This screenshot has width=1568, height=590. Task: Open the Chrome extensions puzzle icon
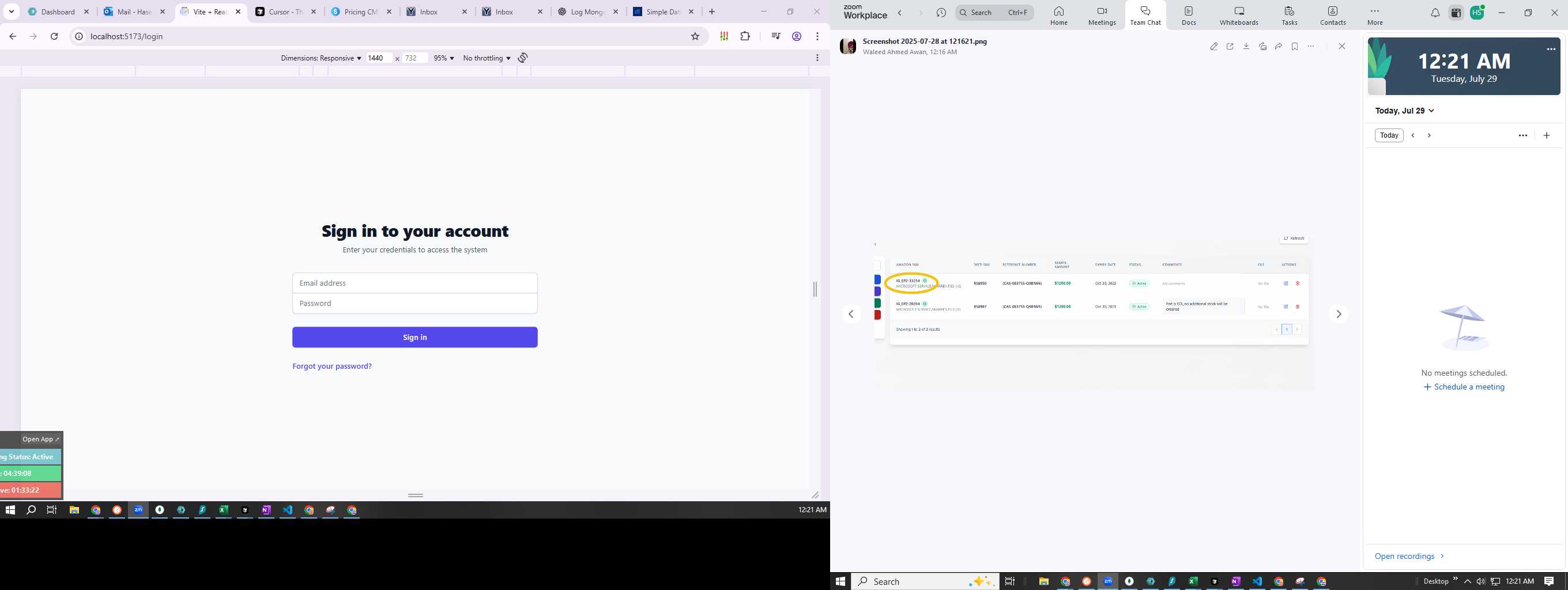tap(745, 36)
